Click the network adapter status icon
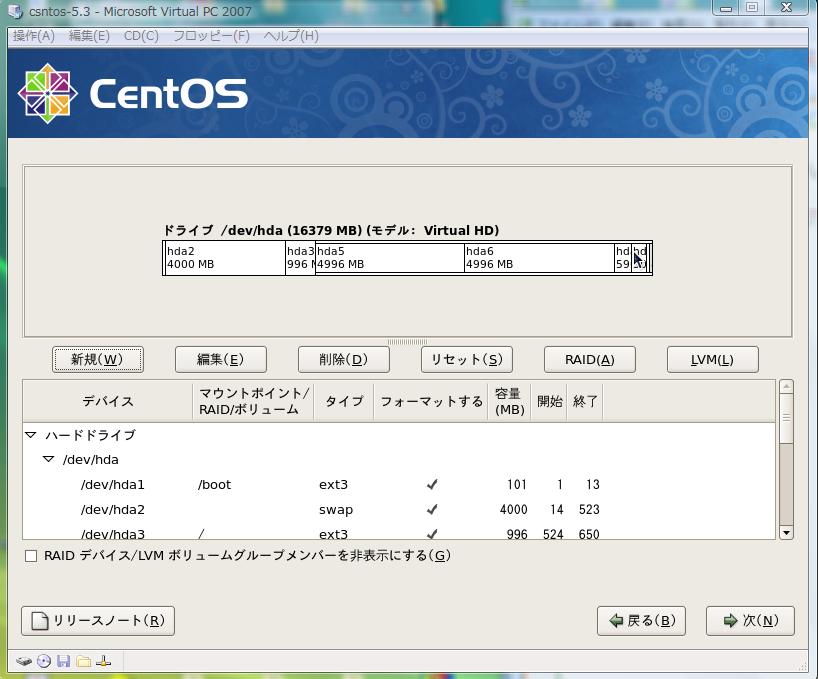 pos(103,661)
